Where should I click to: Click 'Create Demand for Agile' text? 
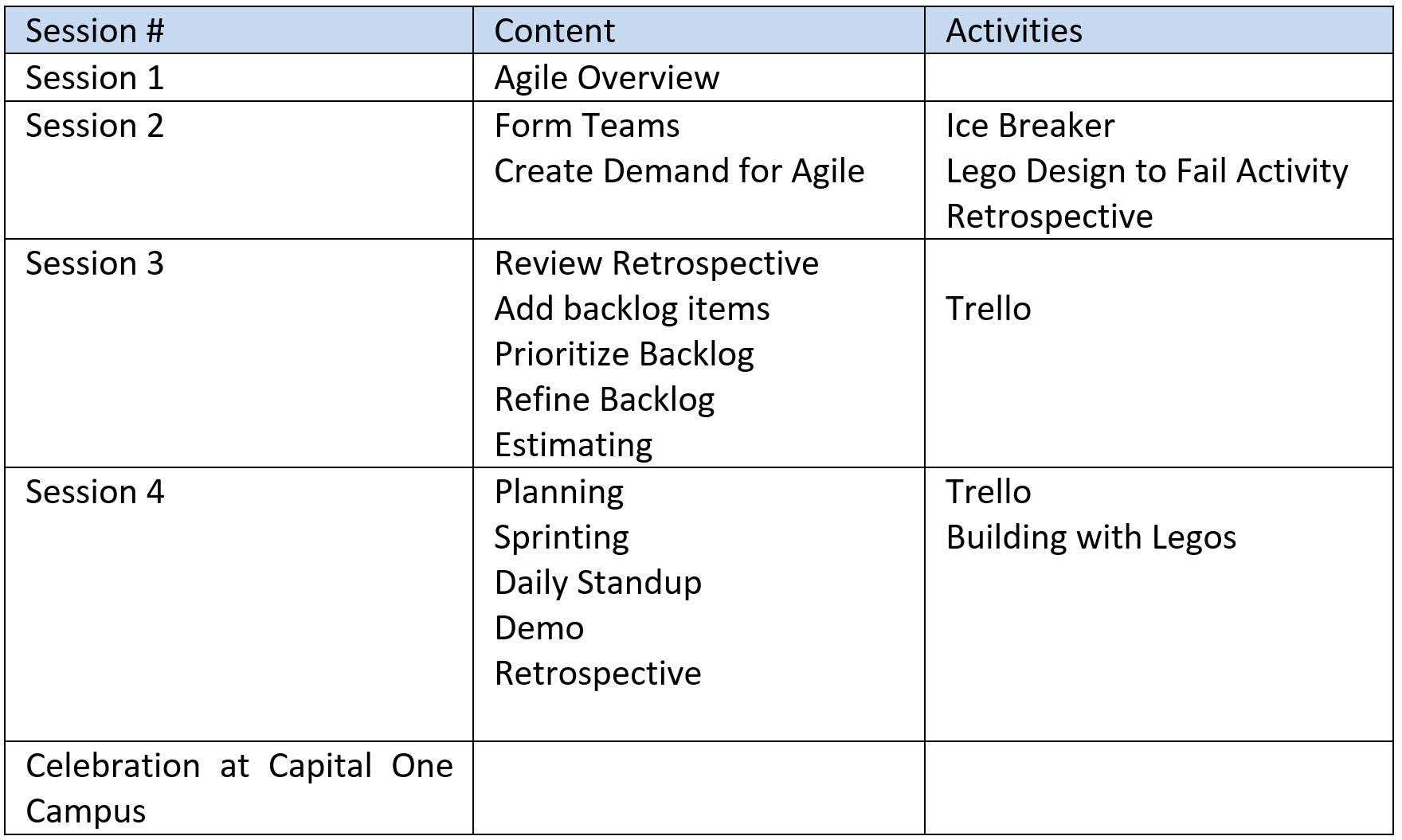click(x=679, y=171)
